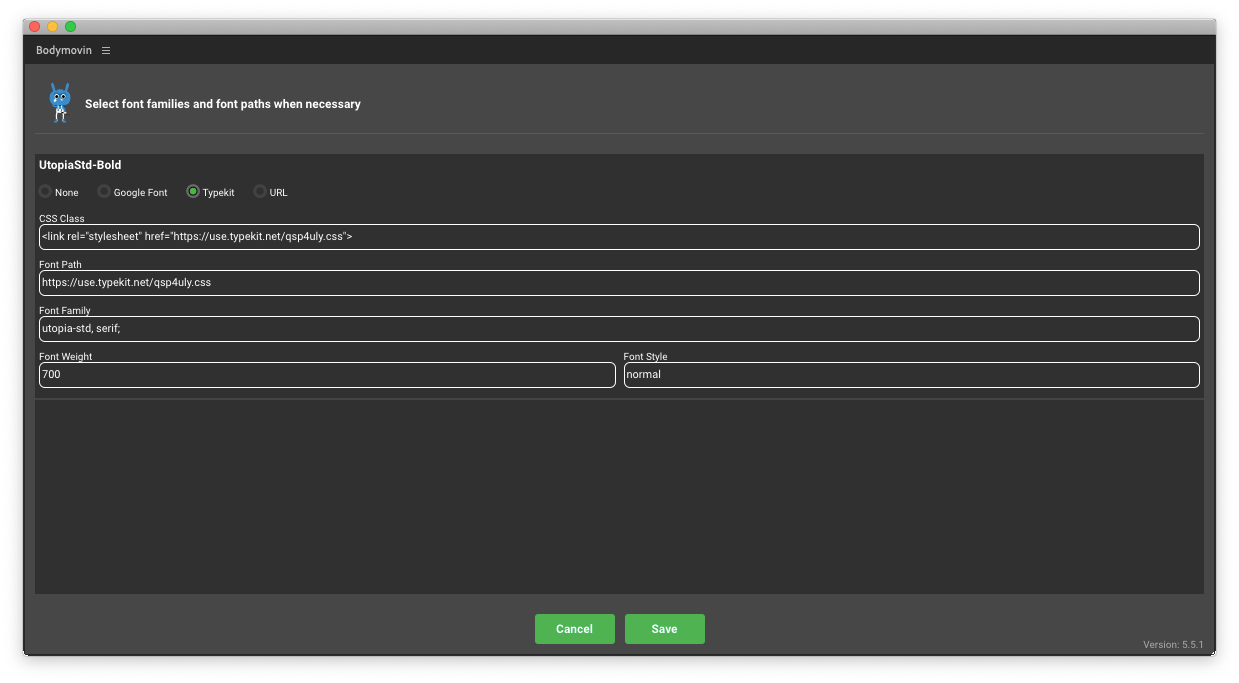The height and width of the screenshot is (683, 1239).
Task: Cancel the font selection
Action: 574,629
